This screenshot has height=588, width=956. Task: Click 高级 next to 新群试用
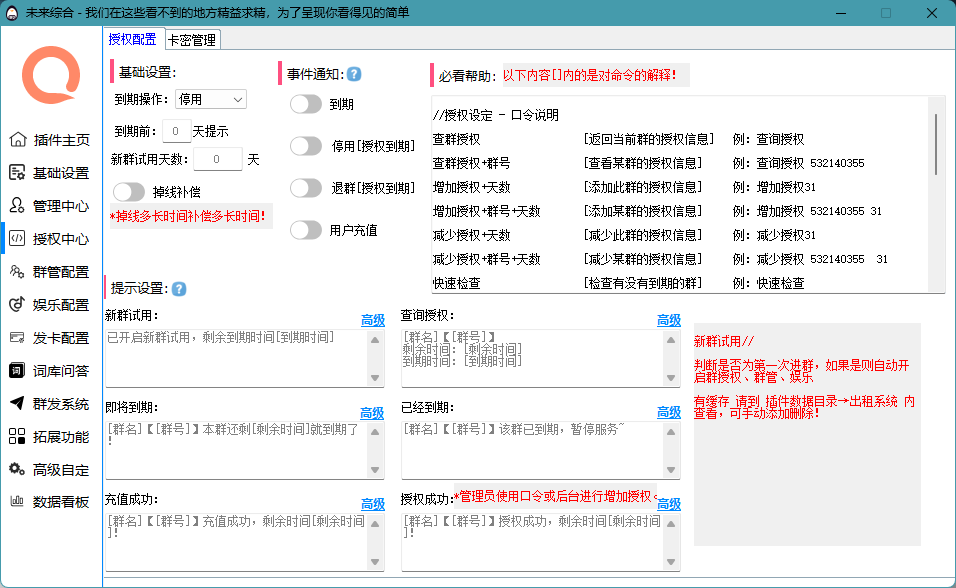coord(372,318)
